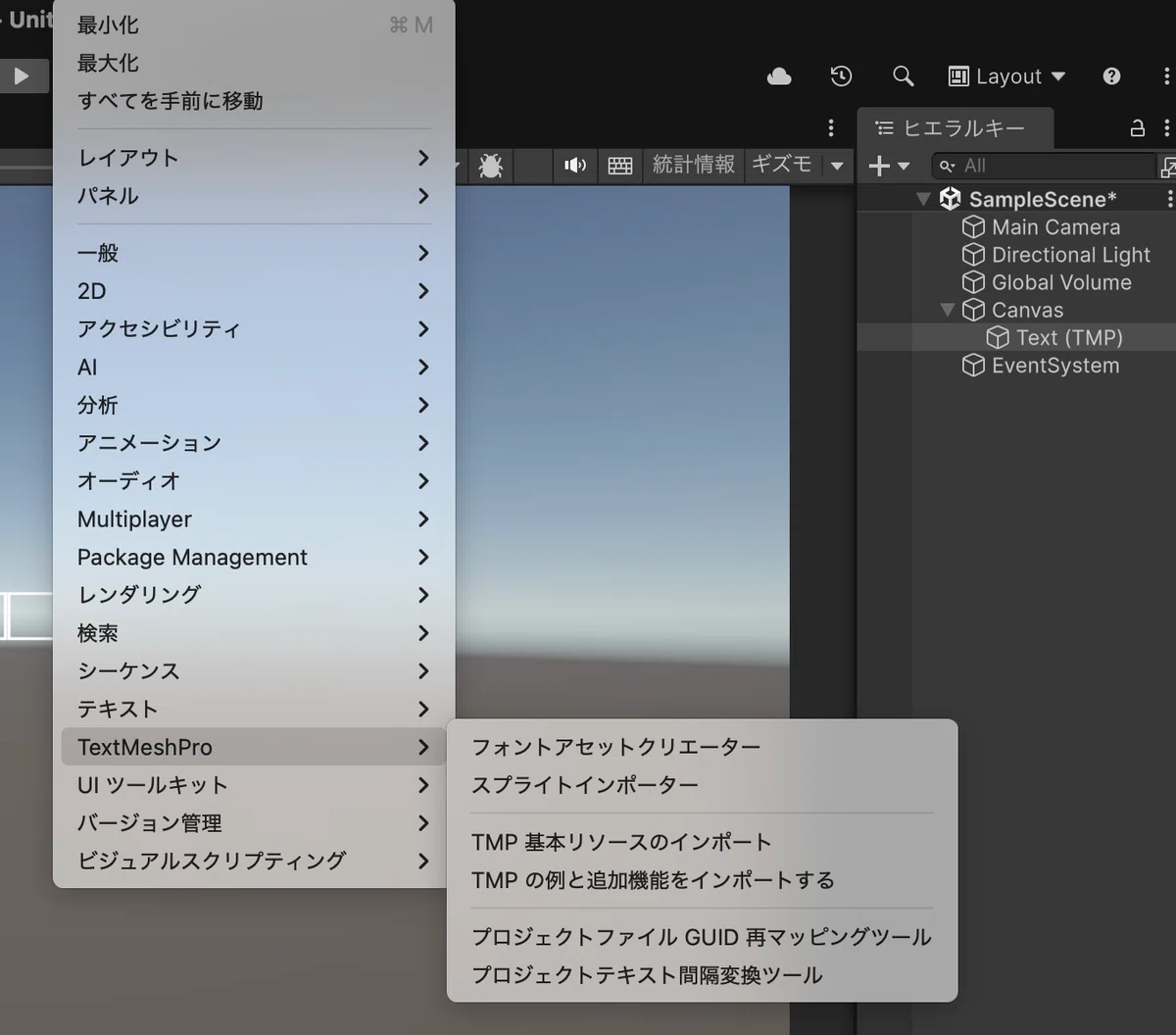This screenshot has width=1176, height=1035.
Task: Open the 一般 submenu
Action: tap(255, 253)
